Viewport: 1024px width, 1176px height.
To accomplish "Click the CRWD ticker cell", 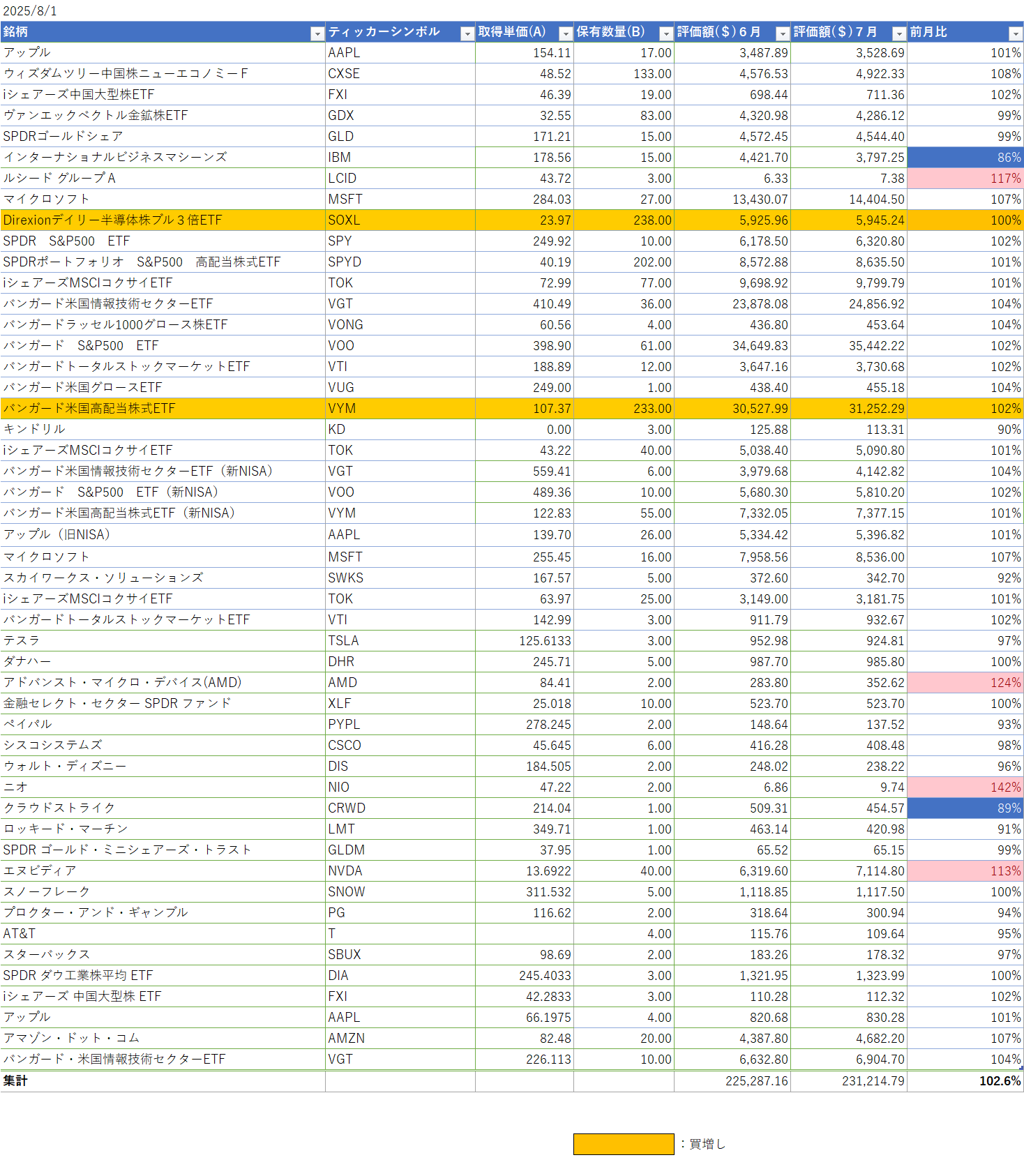I will click(400, 808).
